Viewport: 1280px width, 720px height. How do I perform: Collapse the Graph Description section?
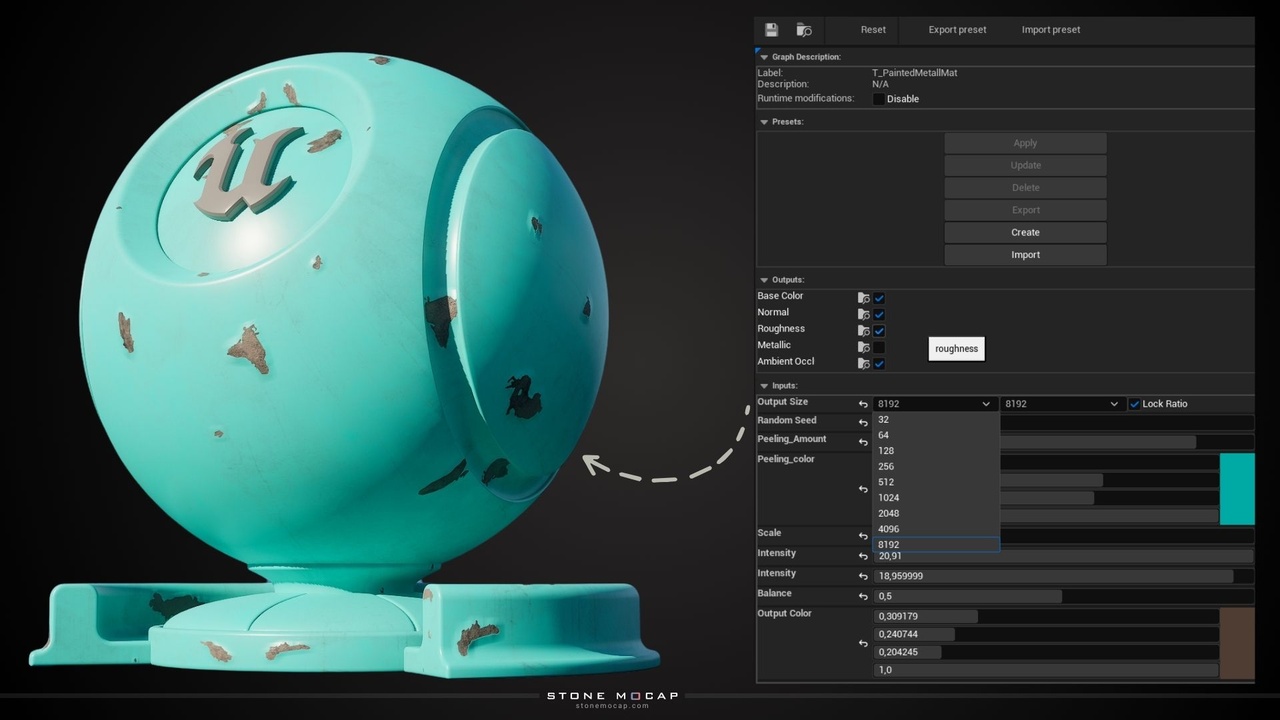pos(764,57)
